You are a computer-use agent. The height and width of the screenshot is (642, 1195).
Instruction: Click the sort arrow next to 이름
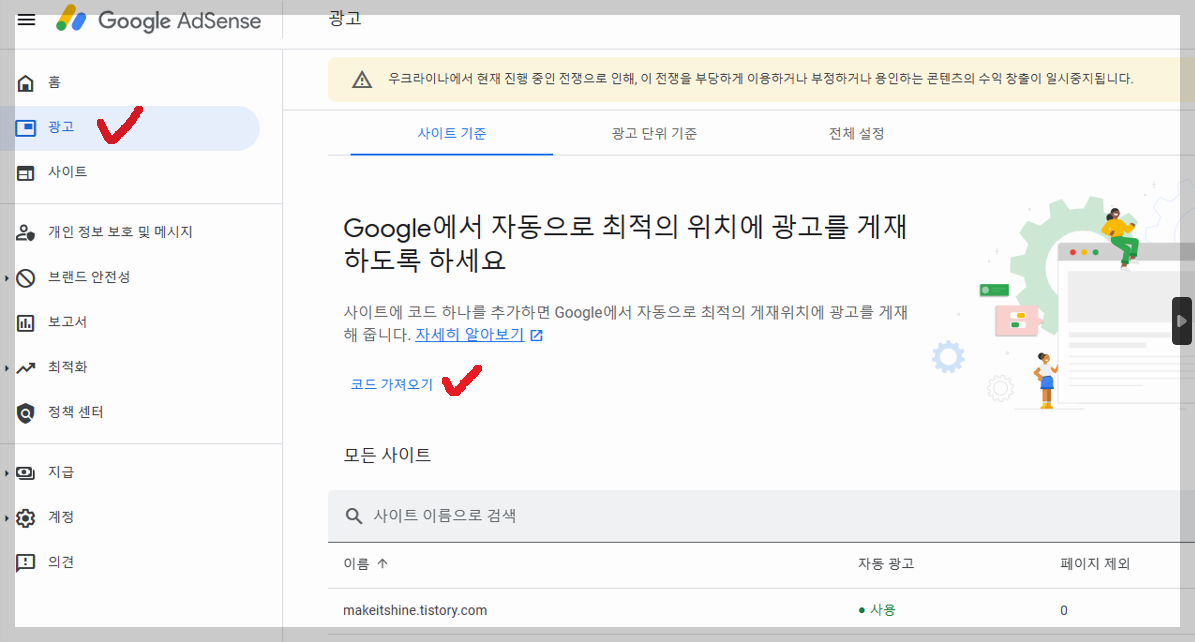[383, 563]
